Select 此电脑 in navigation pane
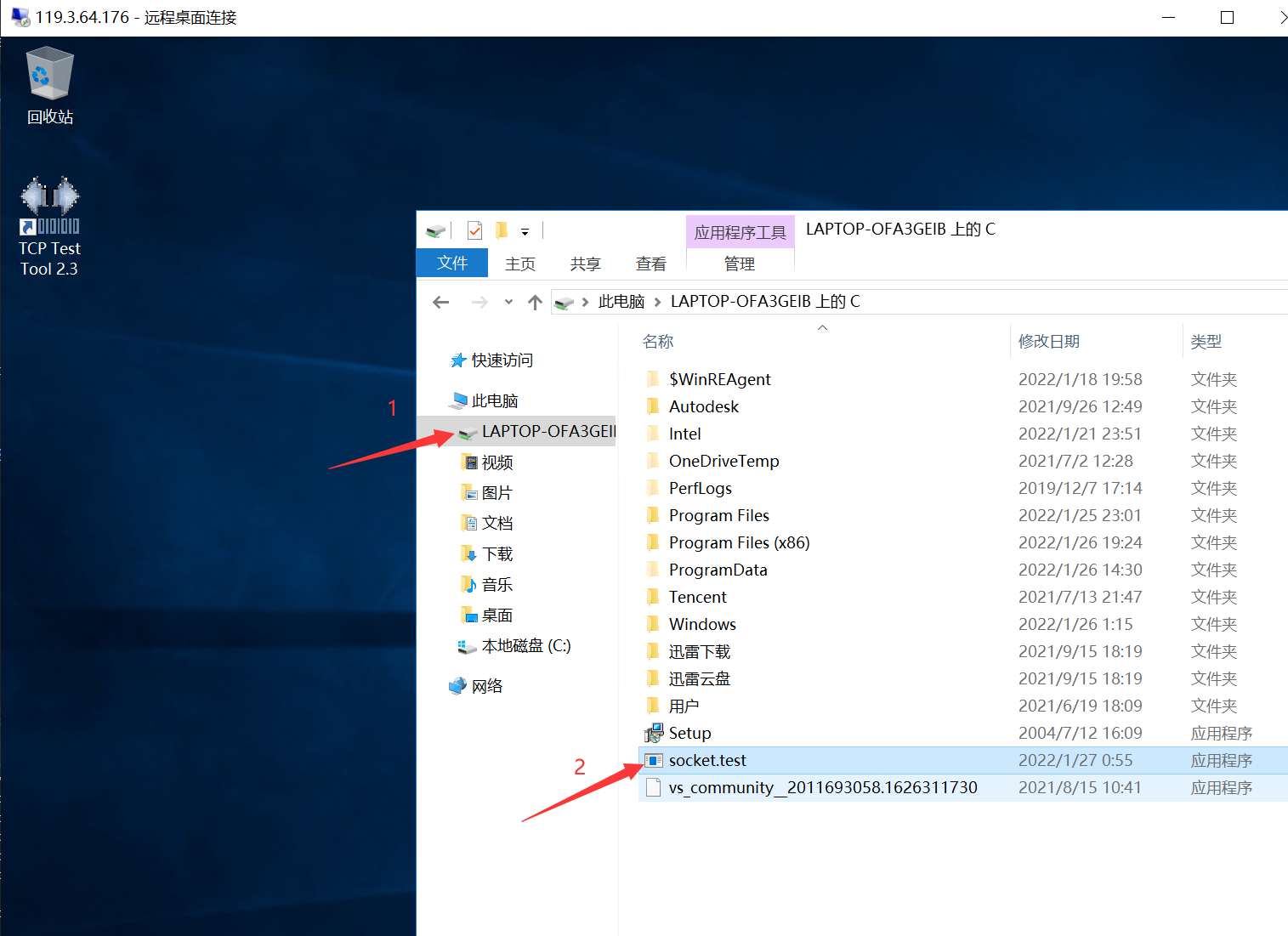 484,400
